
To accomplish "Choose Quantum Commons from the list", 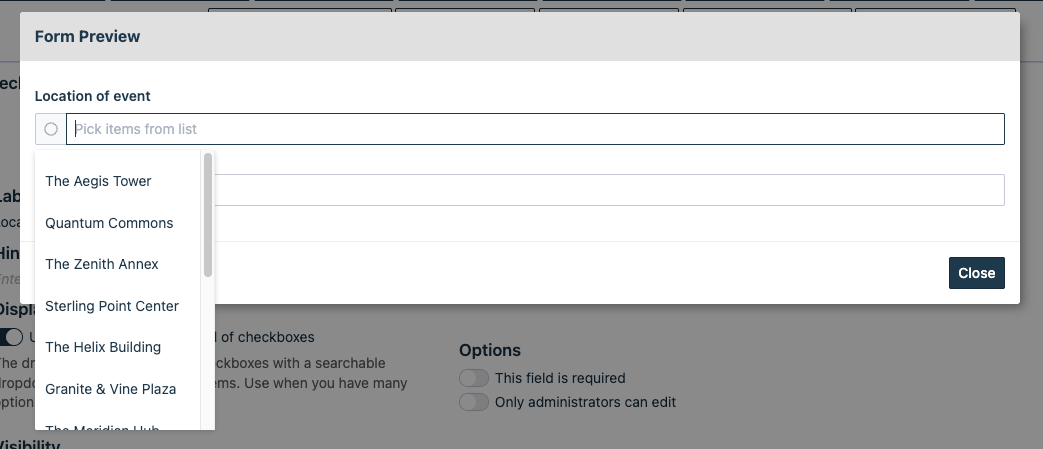I will pyautogui.click(x=109, y=223).
